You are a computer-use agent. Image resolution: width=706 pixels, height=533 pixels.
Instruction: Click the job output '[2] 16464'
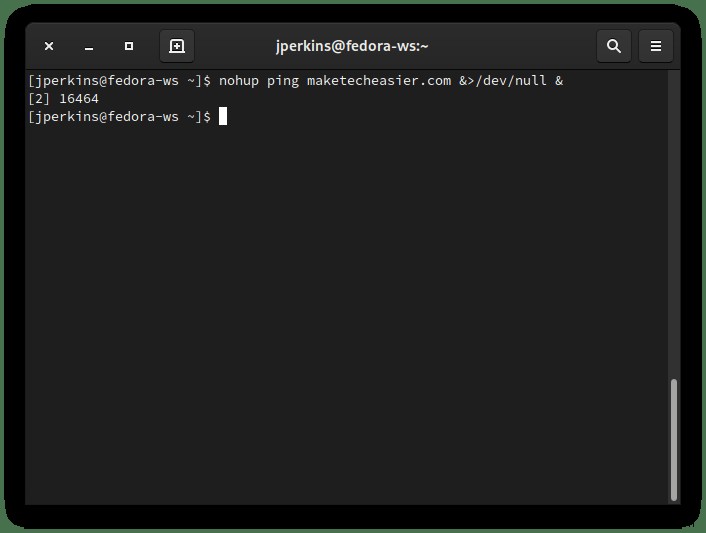(x=63, y=99)
